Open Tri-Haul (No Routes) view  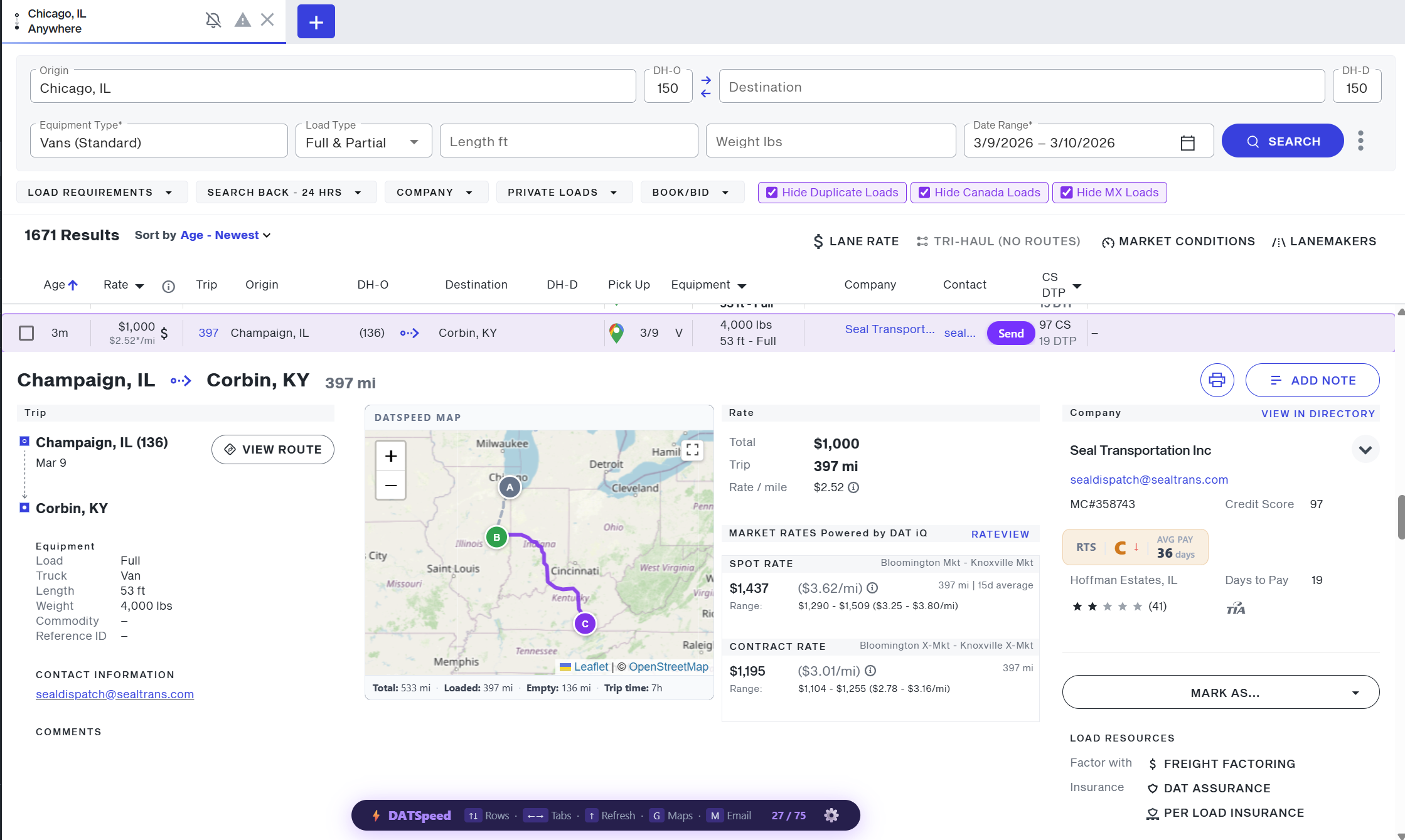pyautogui.click(x=998, y=241)
